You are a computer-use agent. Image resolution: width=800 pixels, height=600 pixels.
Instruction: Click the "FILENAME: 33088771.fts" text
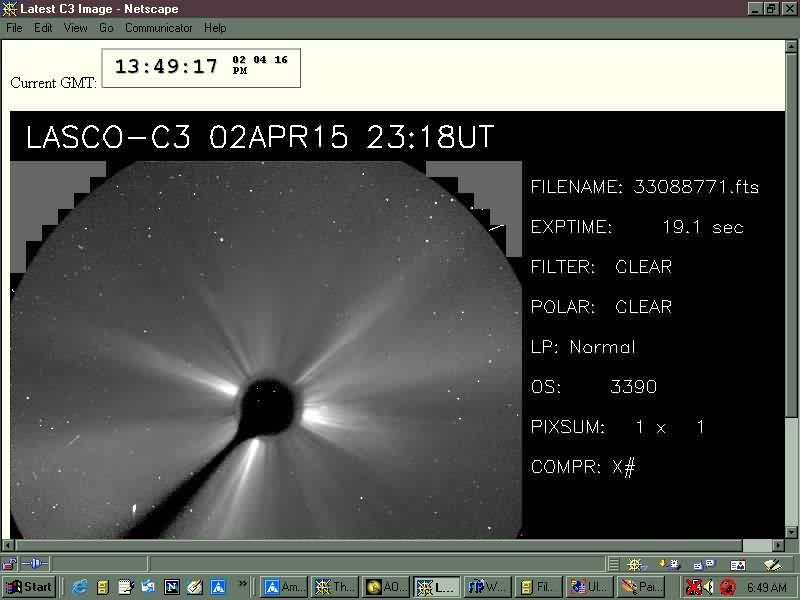point(645,187)
